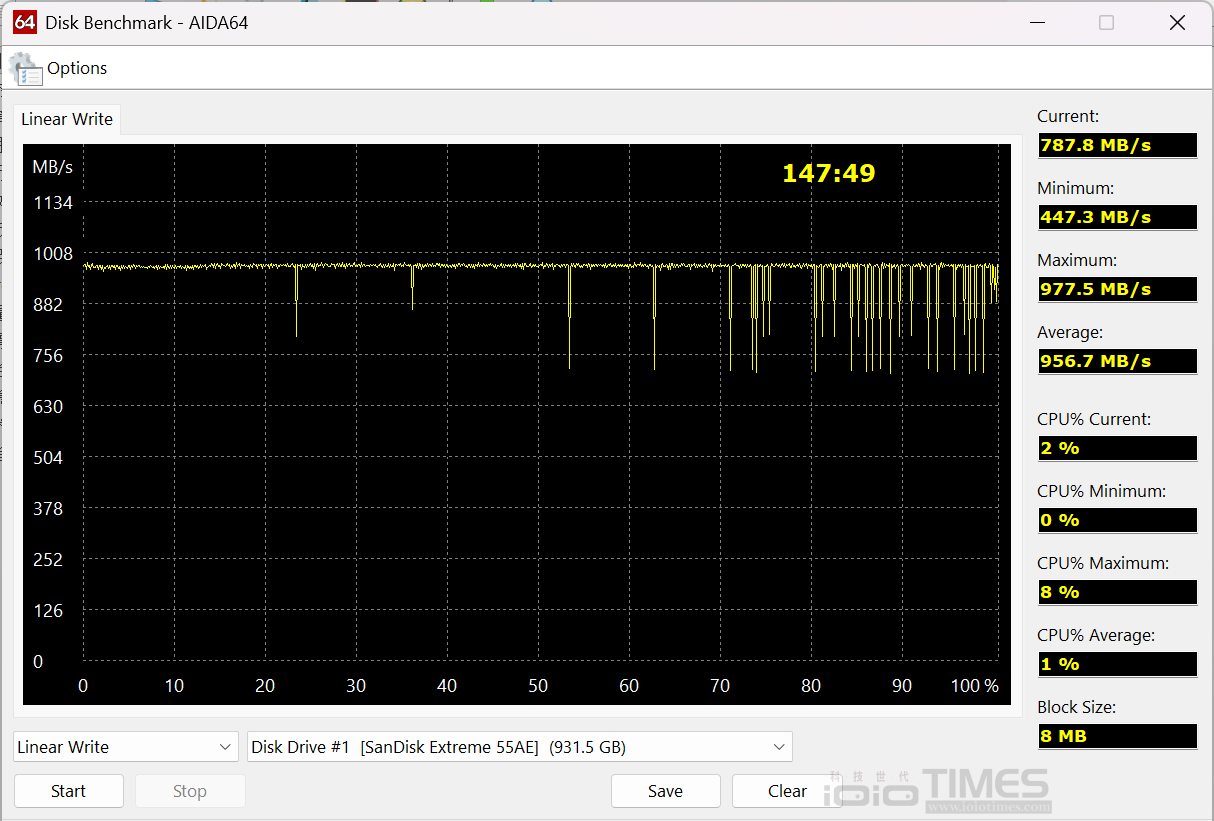Click the disk dropdown chevron arrow
The width and height of the screenshot is (1214, 821).
[x=779, y=746]
